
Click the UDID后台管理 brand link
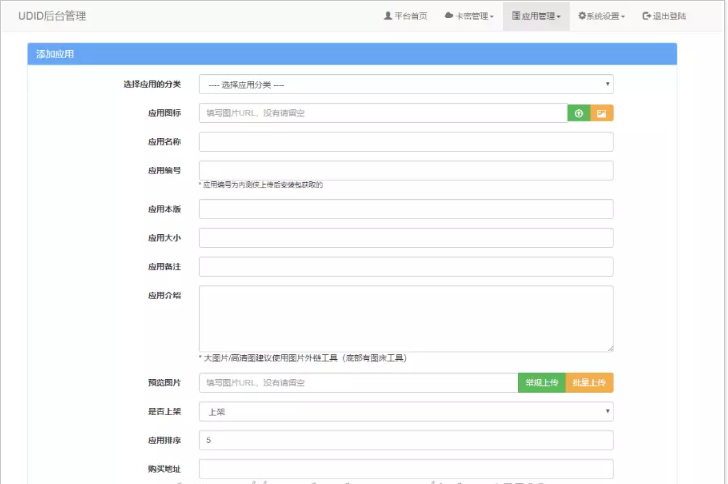coord(52,16)
